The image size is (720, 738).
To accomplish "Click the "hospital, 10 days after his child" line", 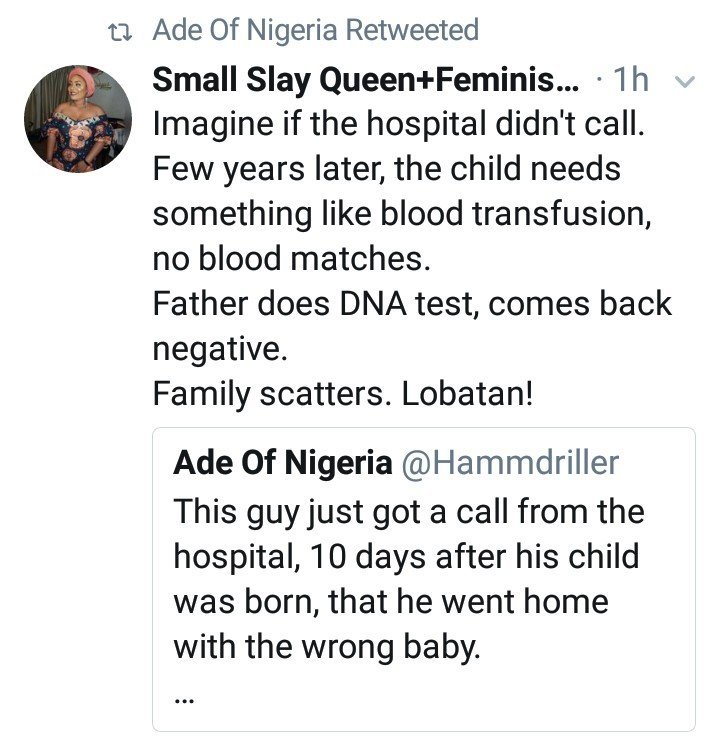I will [x=407, y=557].
